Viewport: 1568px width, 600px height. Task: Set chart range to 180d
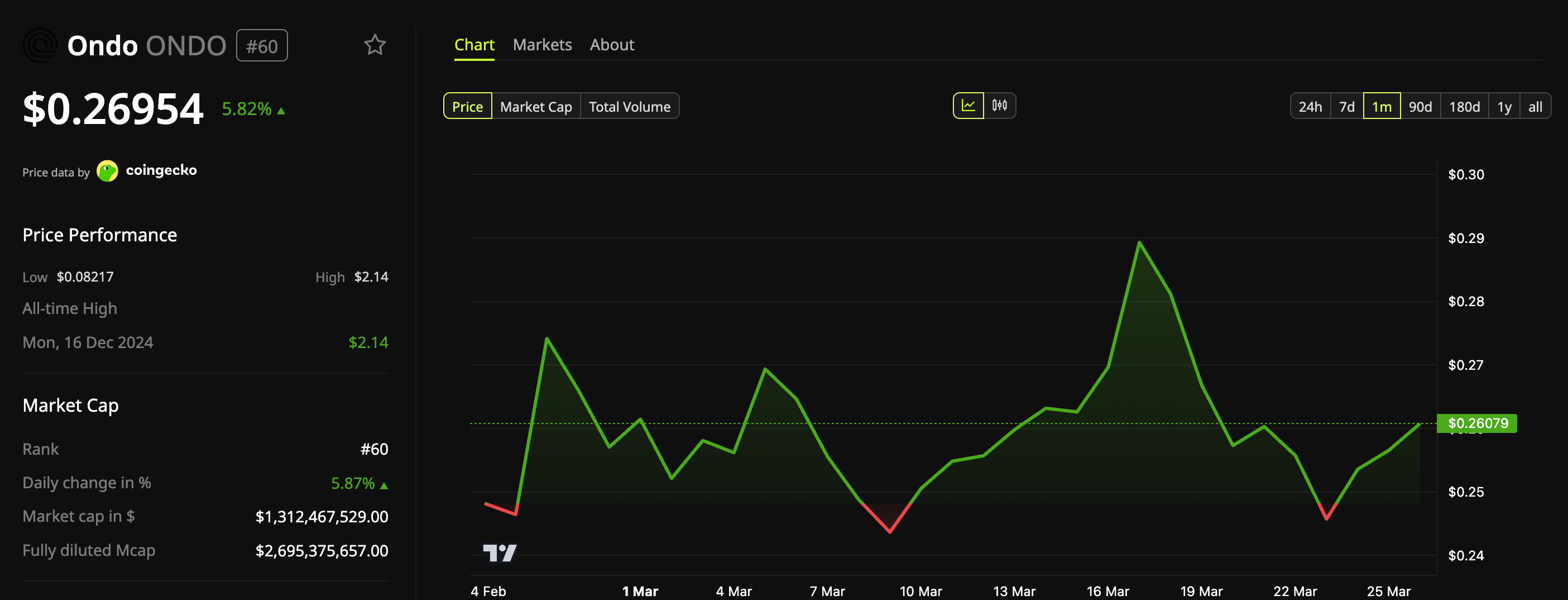(x=1464, y=107)
